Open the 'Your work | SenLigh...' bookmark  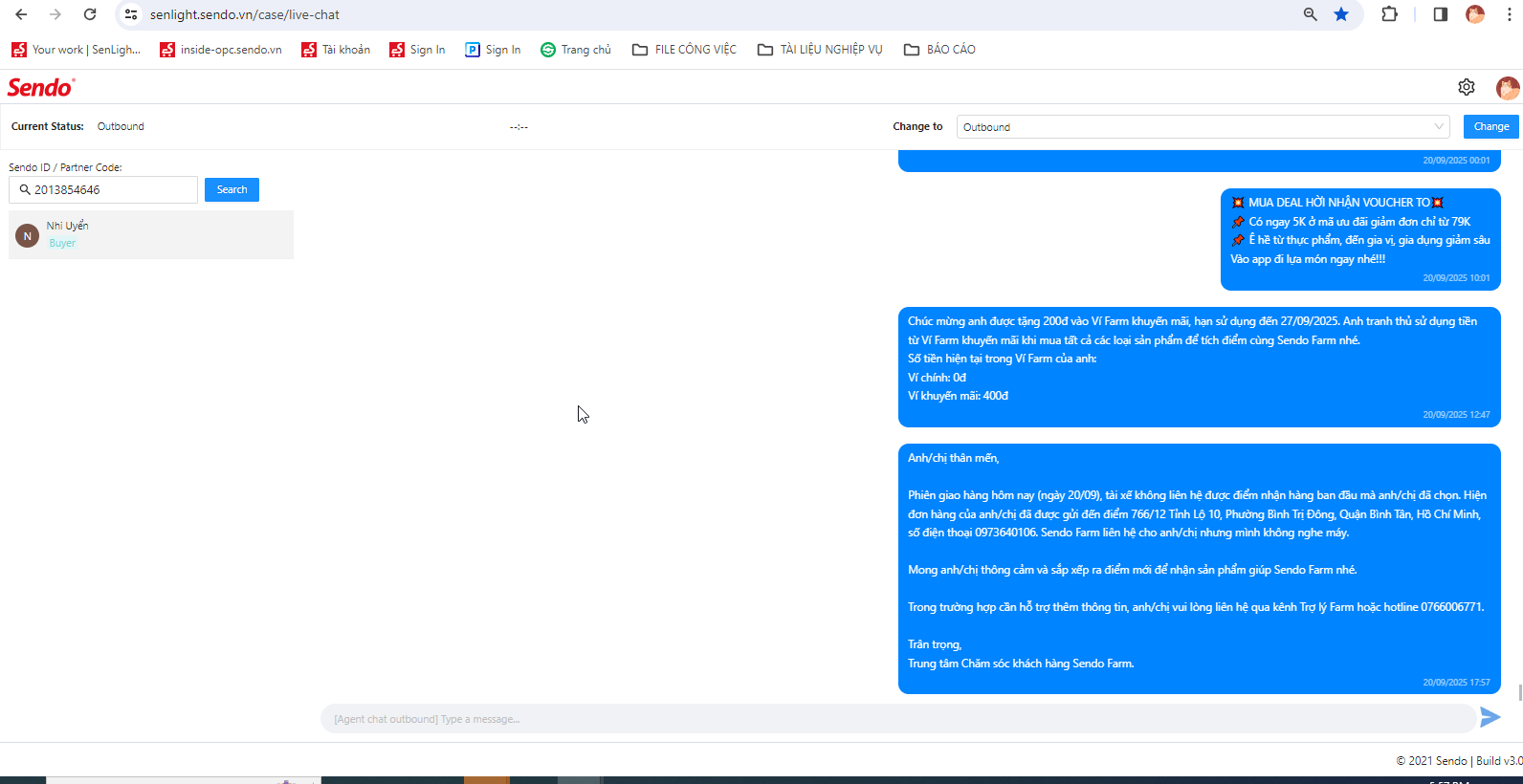(x=76, y=50)
